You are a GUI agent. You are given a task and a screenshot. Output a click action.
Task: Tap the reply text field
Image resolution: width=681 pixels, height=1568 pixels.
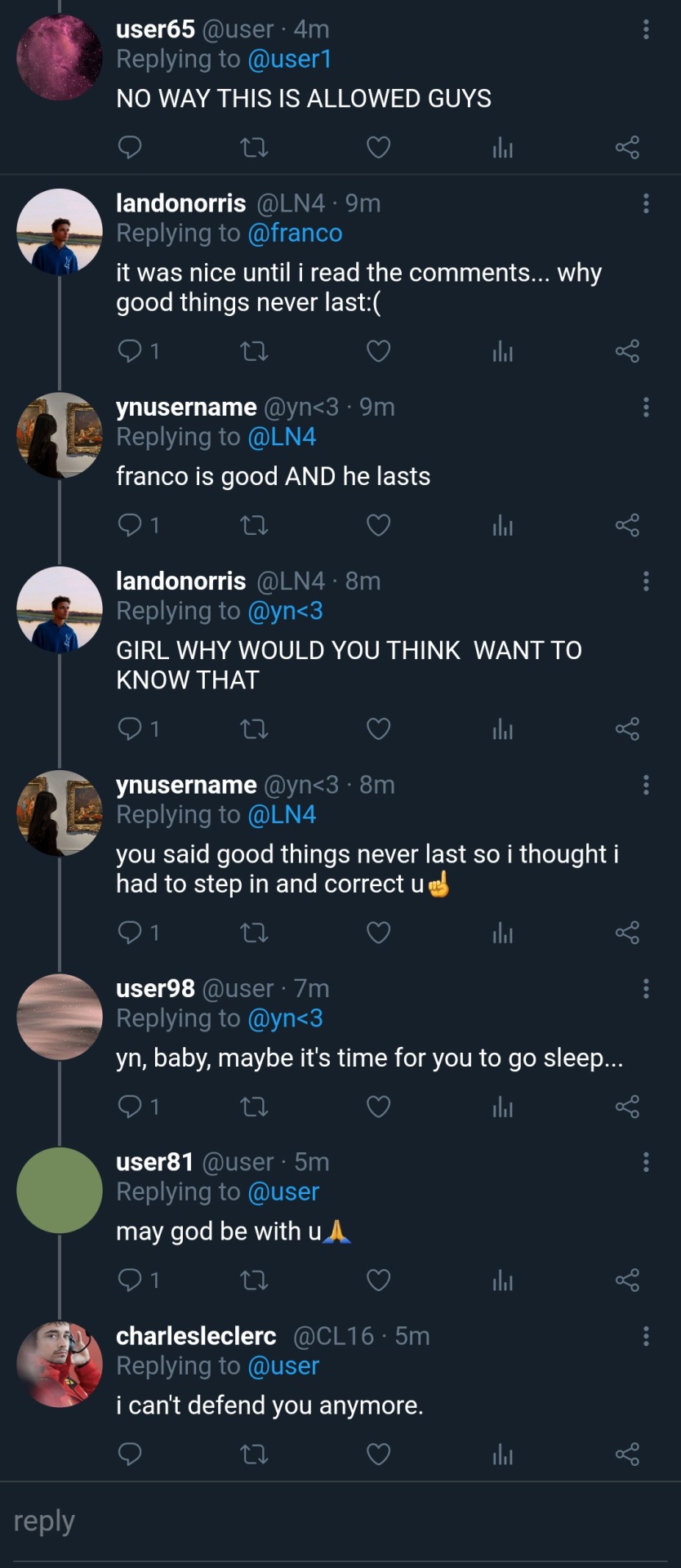(x=340, y=1522)
